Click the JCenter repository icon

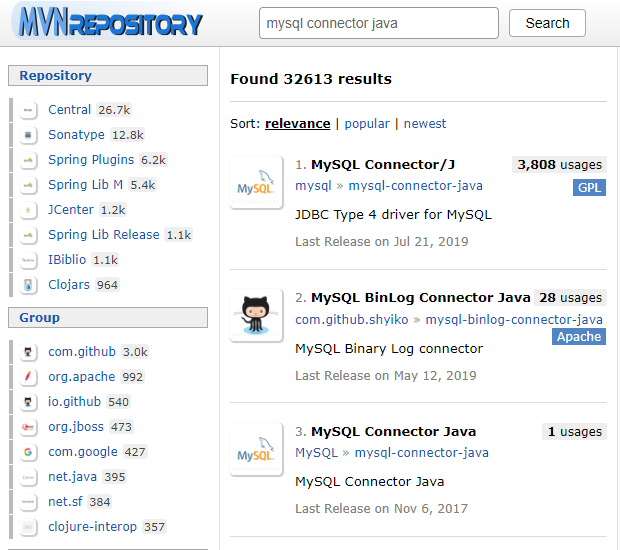pos(28,210)
